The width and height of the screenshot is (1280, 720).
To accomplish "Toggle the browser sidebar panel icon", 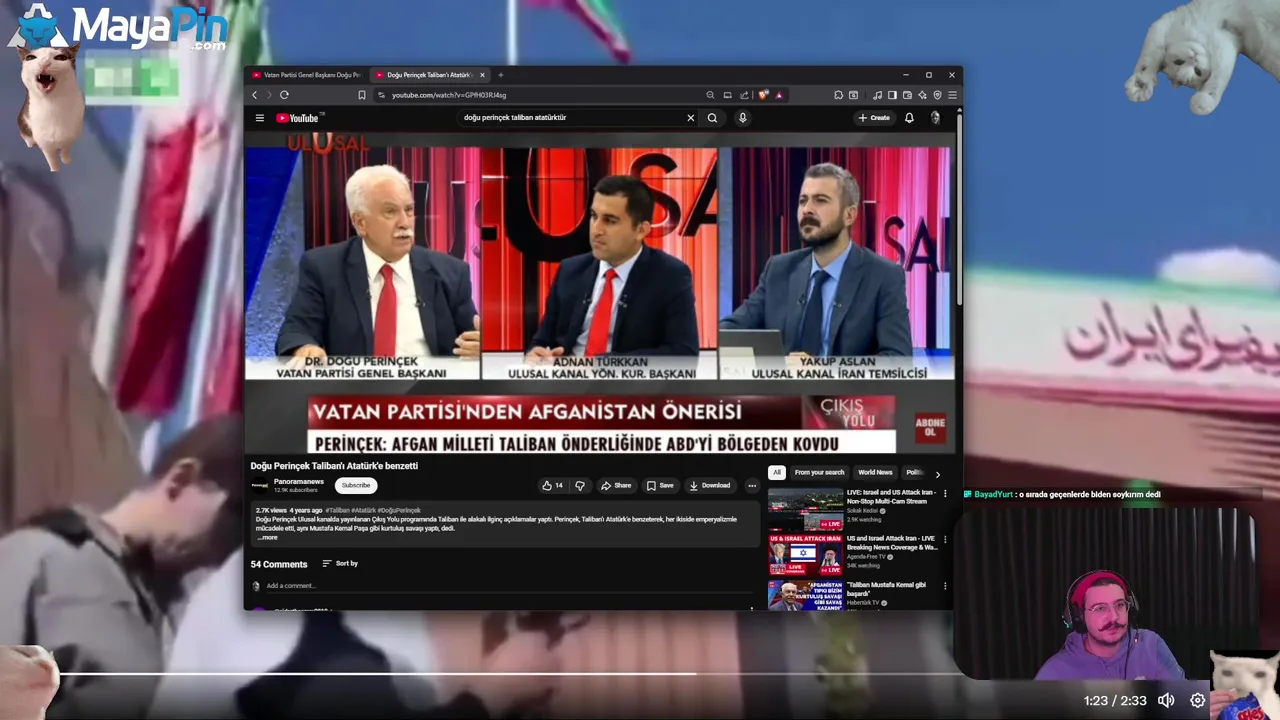I will click(892, 95).
